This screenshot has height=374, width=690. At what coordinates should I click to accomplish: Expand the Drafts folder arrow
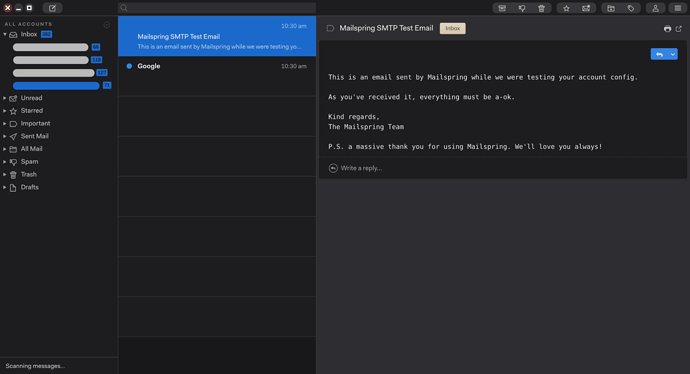pyautogui.click(x=5, y=187)
